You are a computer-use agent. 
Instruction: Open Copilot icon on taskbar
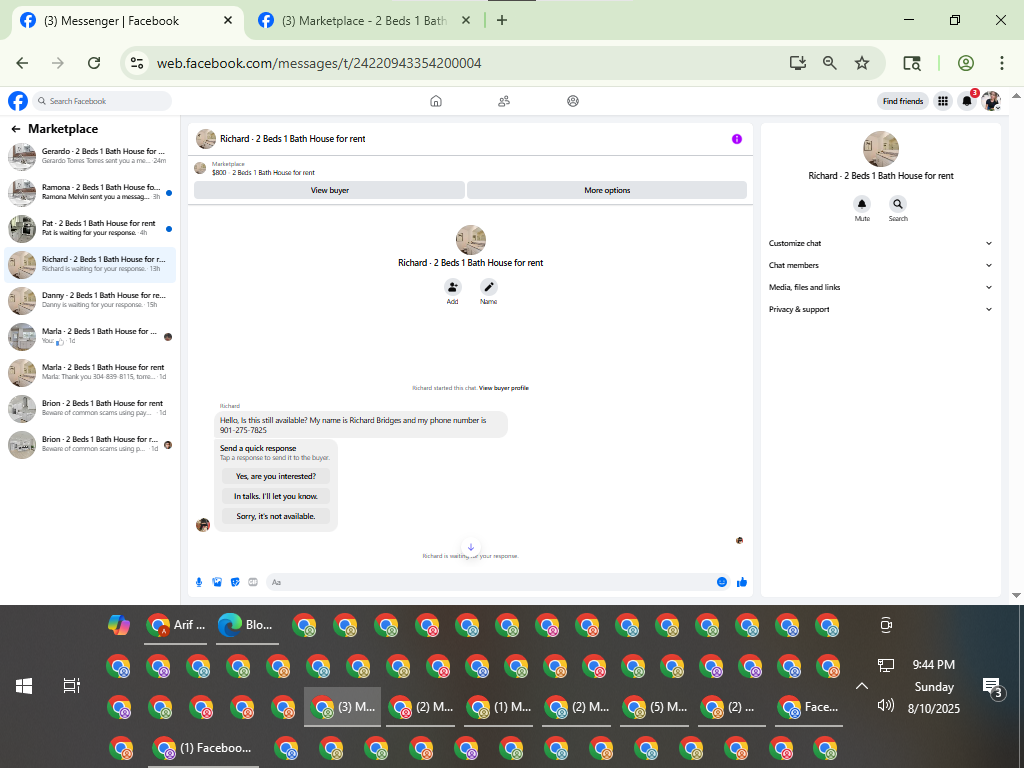pos(118,625)
